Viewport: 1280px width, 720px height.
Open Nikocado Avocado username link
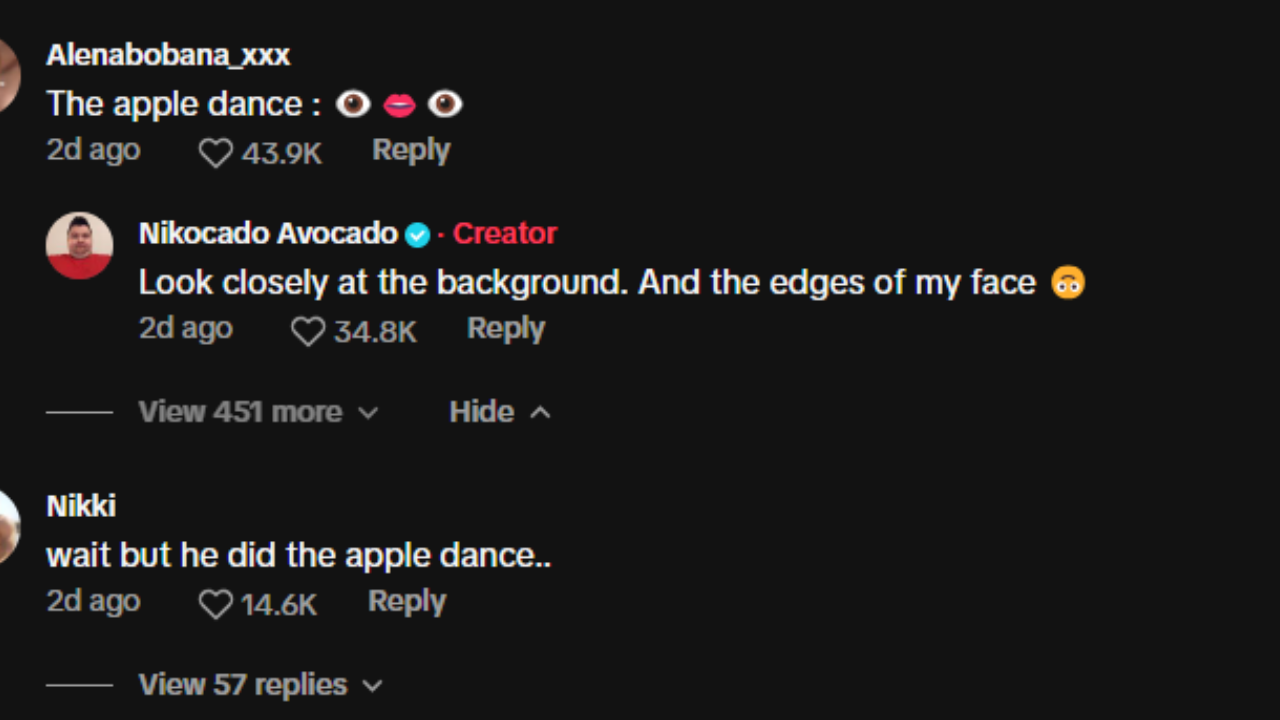pyautogui.click(x=268, y=233)
